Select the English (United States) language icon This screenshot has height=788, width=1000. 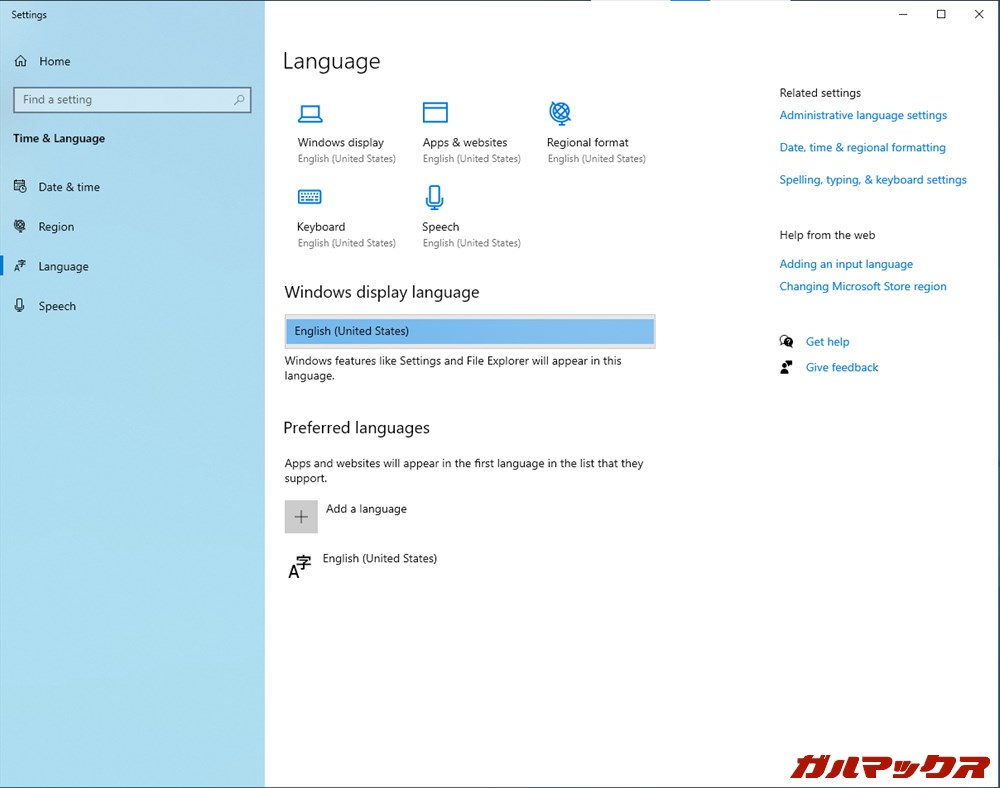pos(300,567)
